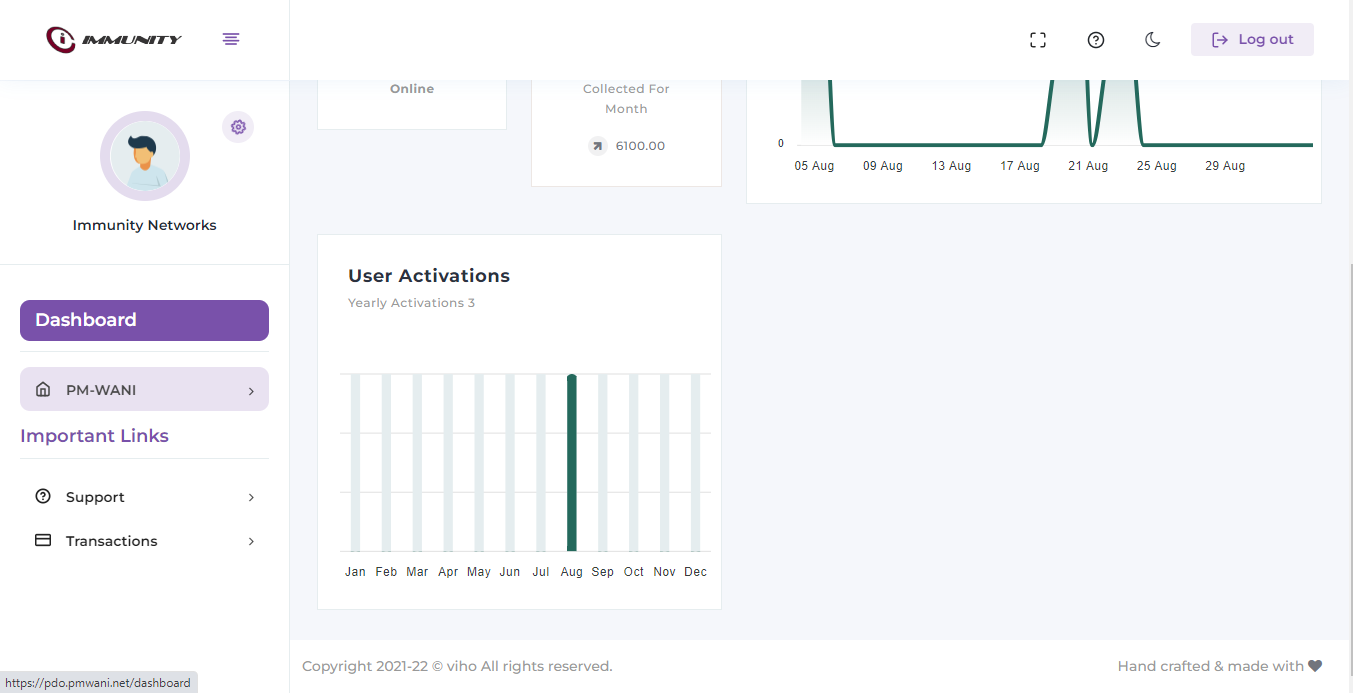Click the page's vertical scrollbar
The width and height of the screenshot is (1353, 693).
1349,450
